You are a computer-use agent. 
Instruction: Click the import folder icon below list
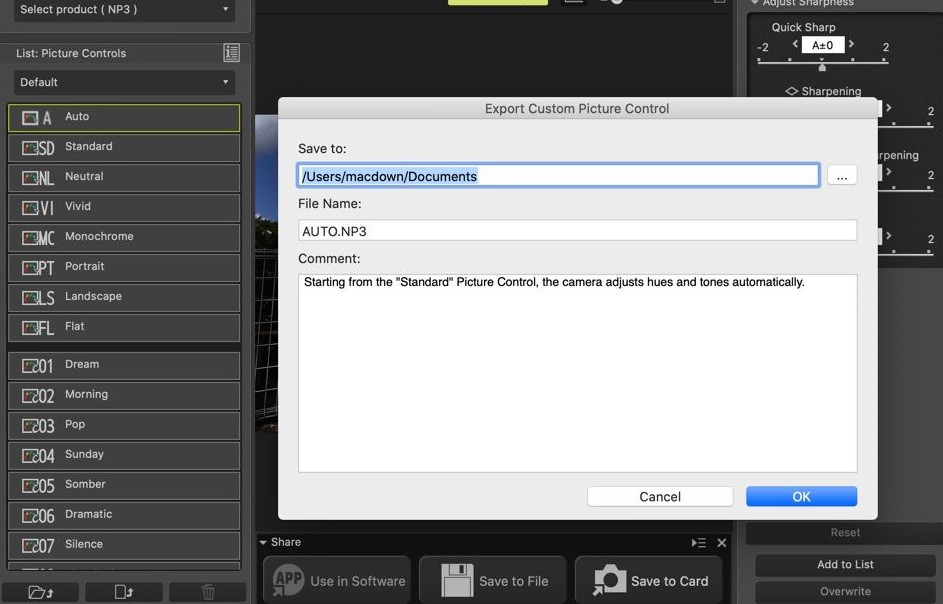(x=41, y=592)
